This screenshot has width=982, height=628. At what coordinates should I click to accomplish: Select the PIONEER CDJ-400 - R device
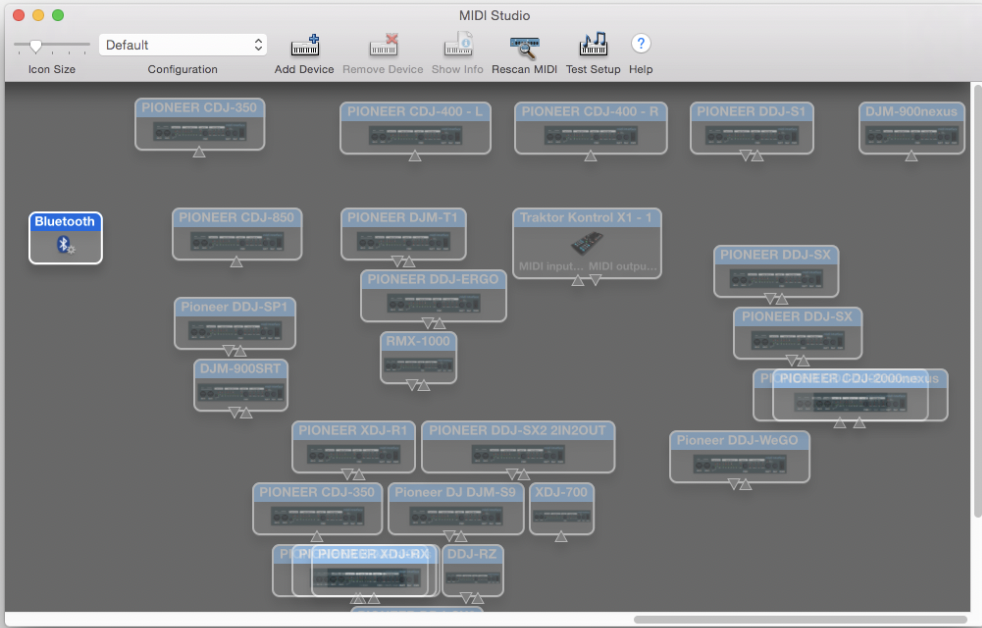coord(591,128)
